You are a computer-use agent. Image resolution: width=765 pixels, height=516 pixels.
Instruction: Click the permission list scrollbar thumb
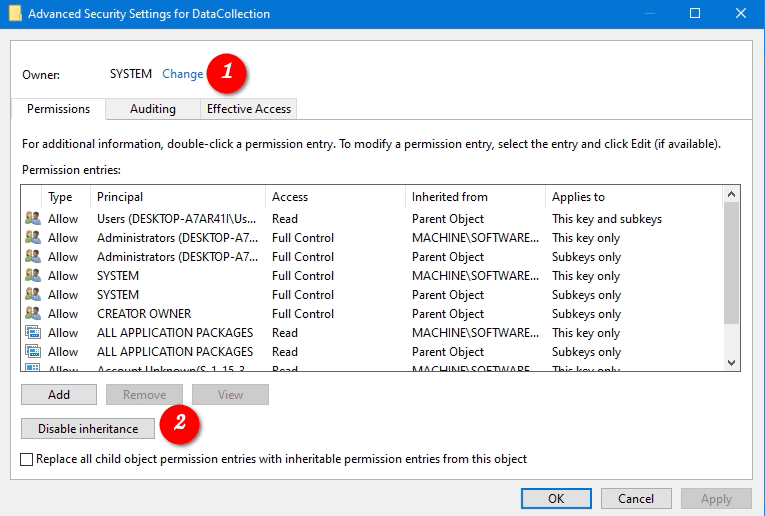[731, 263]
